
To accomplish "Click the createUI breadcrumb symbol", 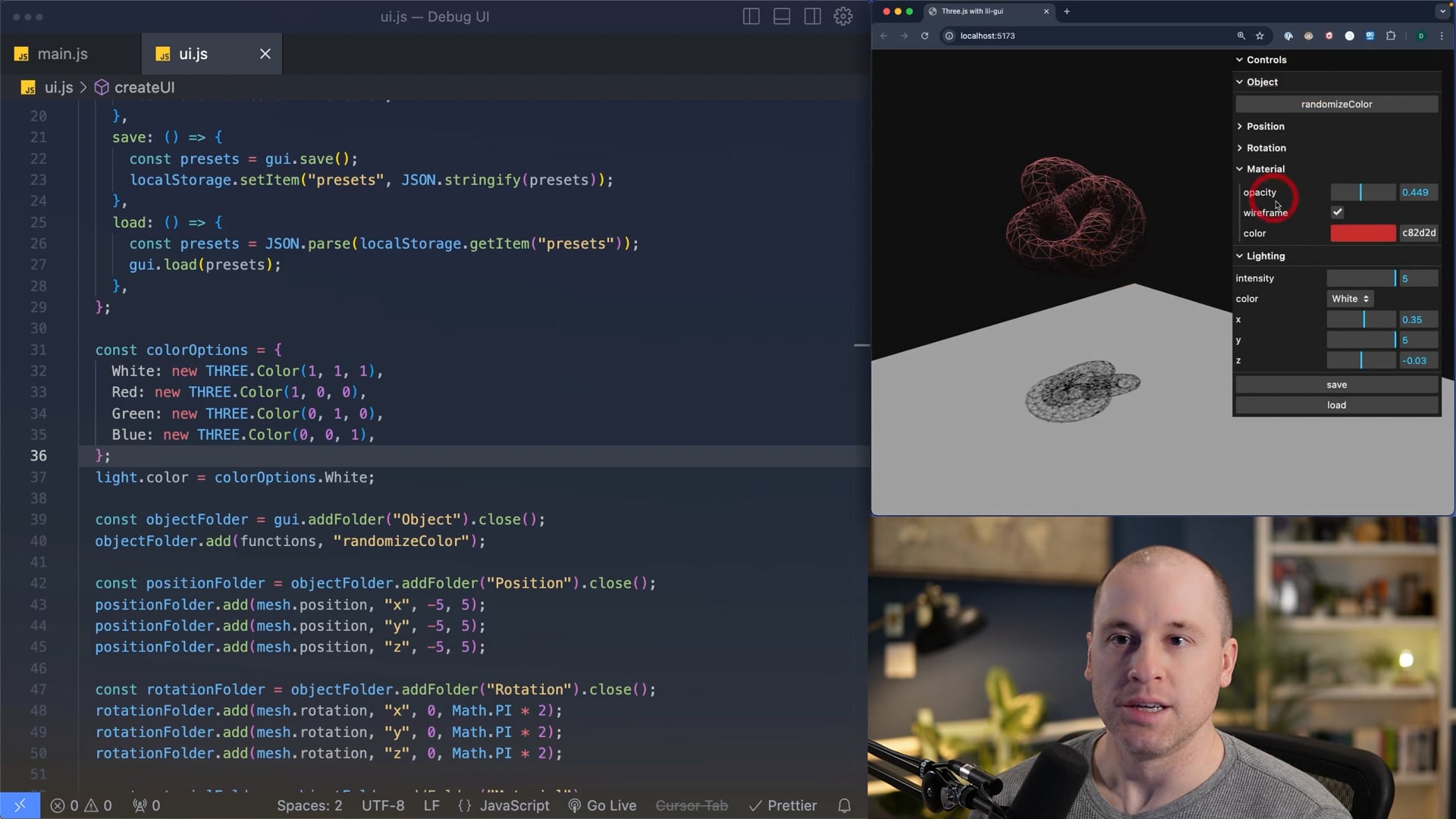I will click(144, 87).
